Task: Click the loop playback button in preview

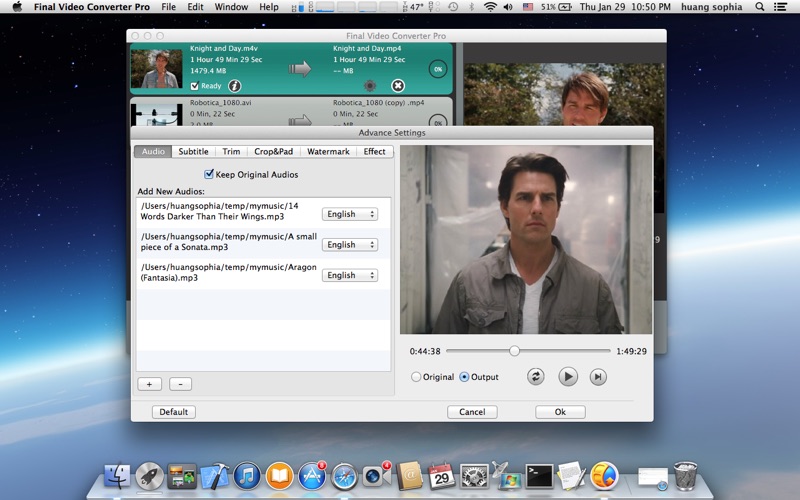Action: pos(536,377)
